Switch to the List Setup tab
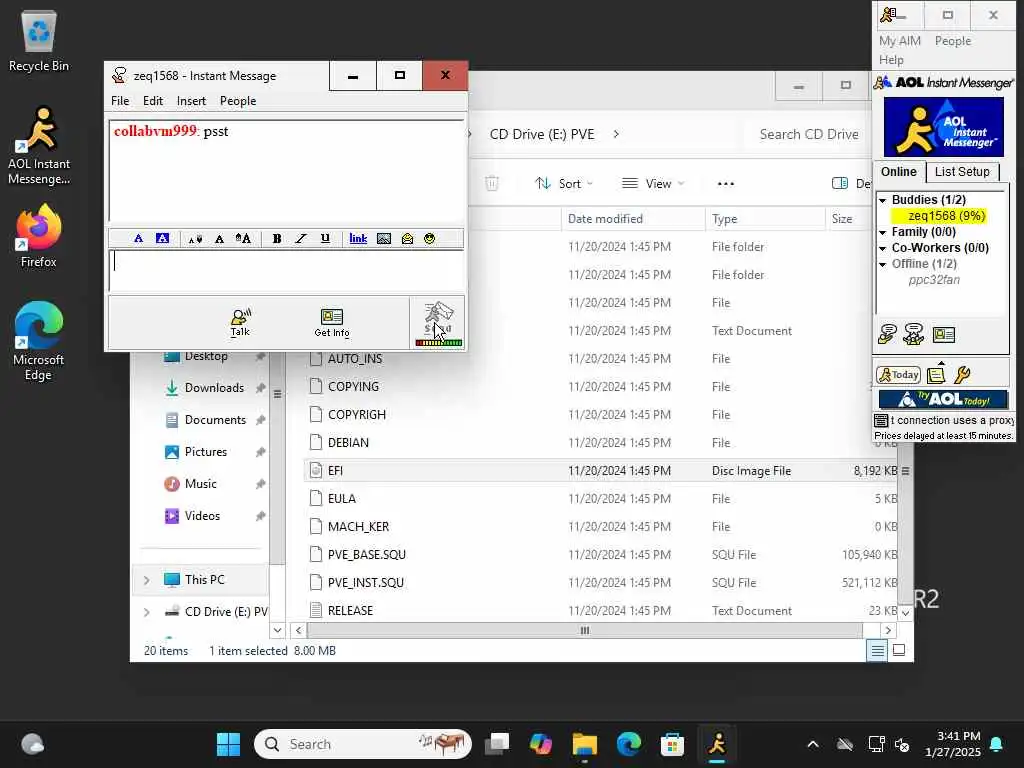This screenshot has height=768, width=1024. (962, 172)
